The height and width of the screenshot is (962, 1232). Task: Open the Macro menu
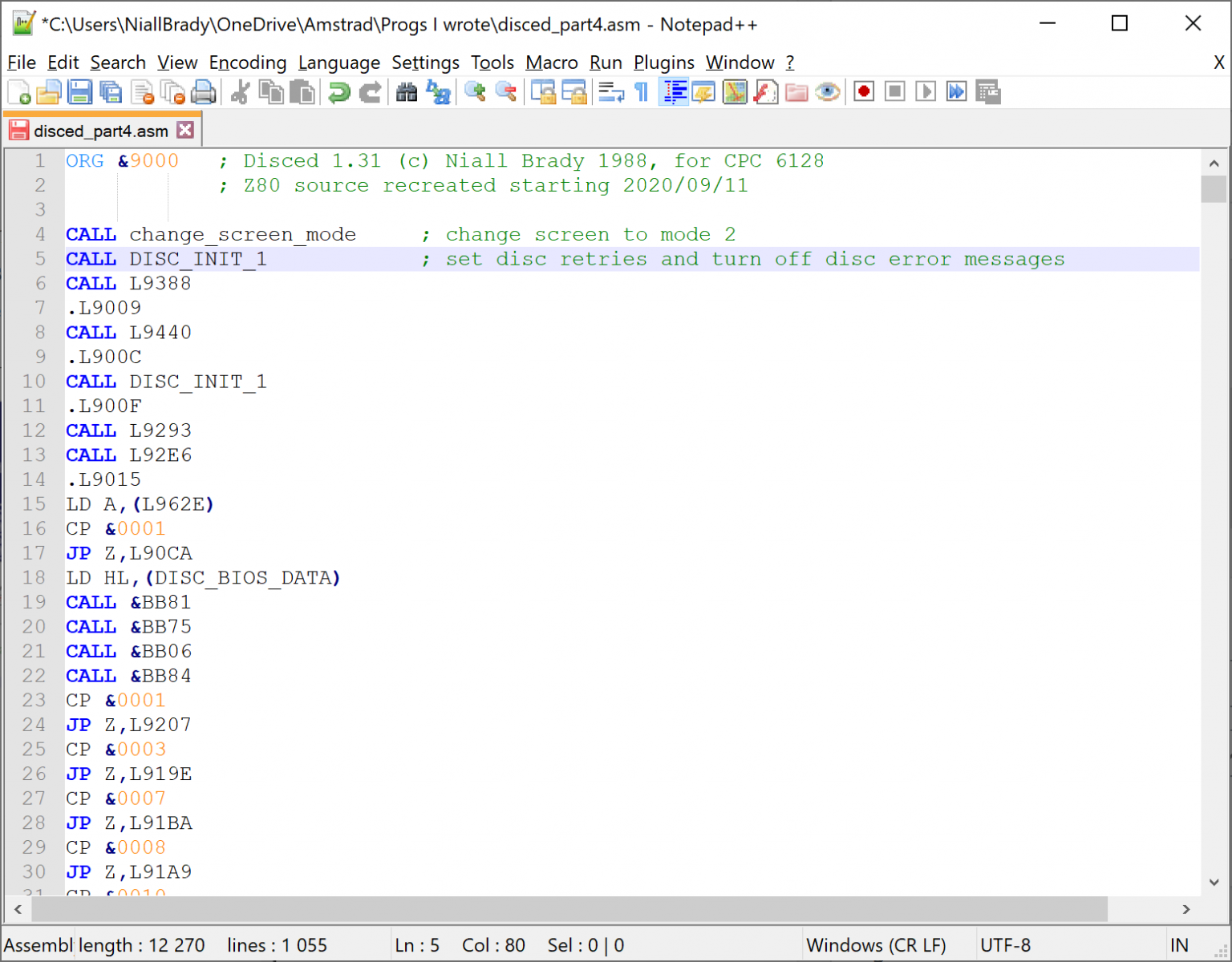click(x=551, y=63)
